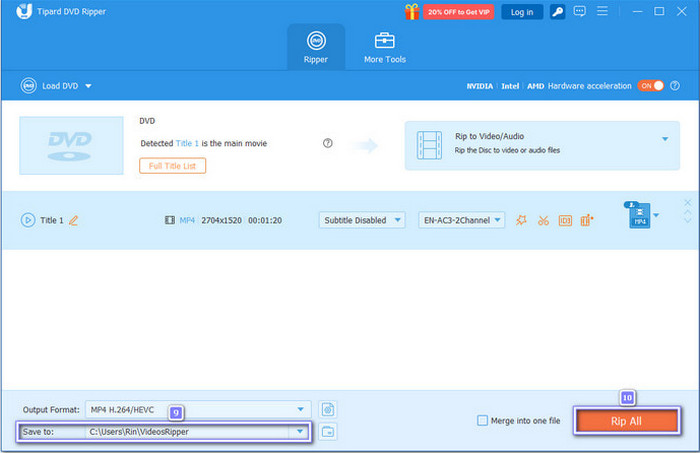
Task: Play preview of Title 1
Action: tap(28, 220)
